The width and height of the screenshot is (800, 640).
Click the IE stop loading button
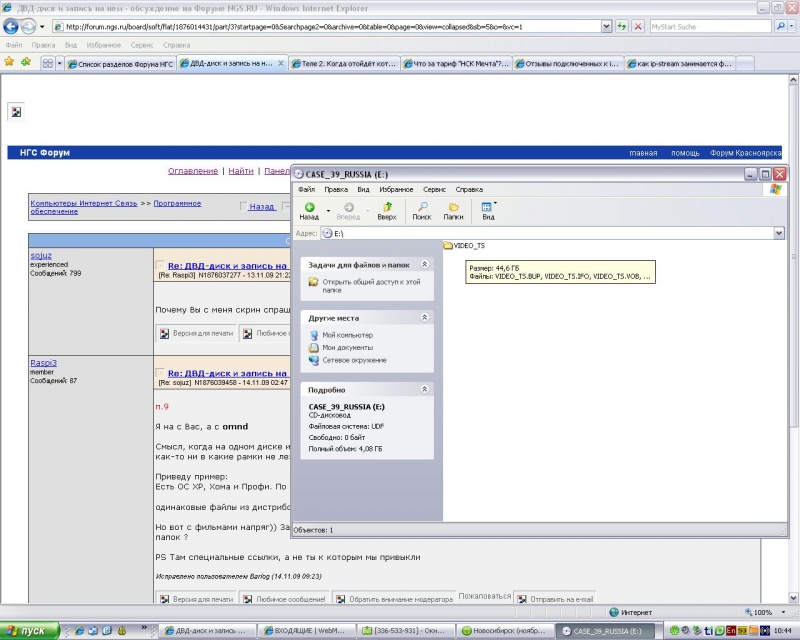coord(638,26)
